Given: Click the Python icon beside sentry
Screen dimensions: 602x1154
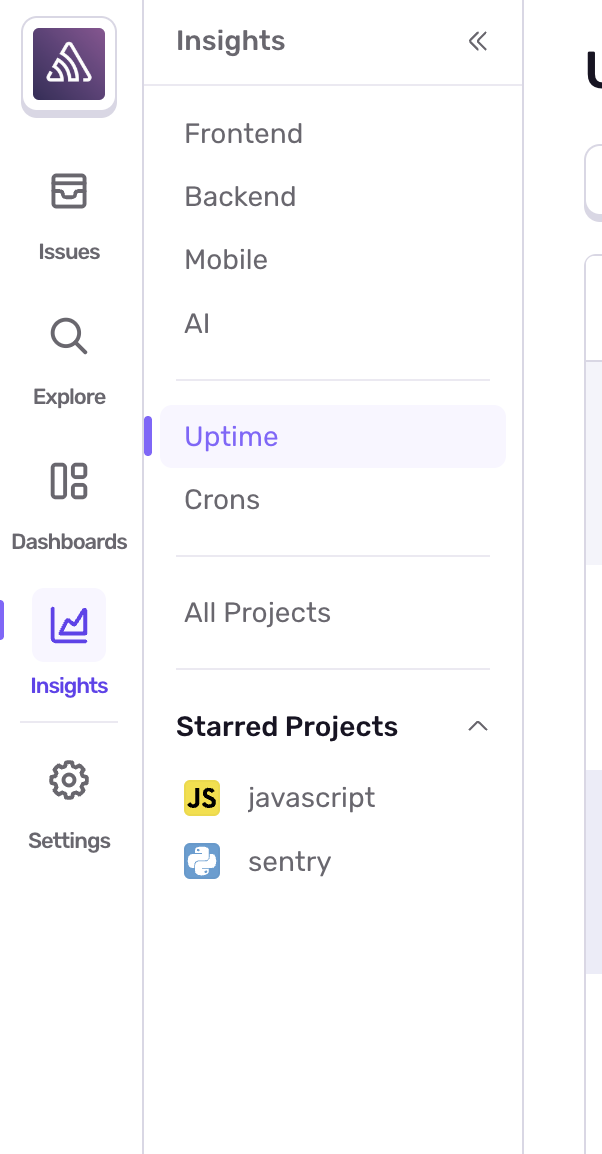Looking at the screenshot, I should click(x=202, y=862).
